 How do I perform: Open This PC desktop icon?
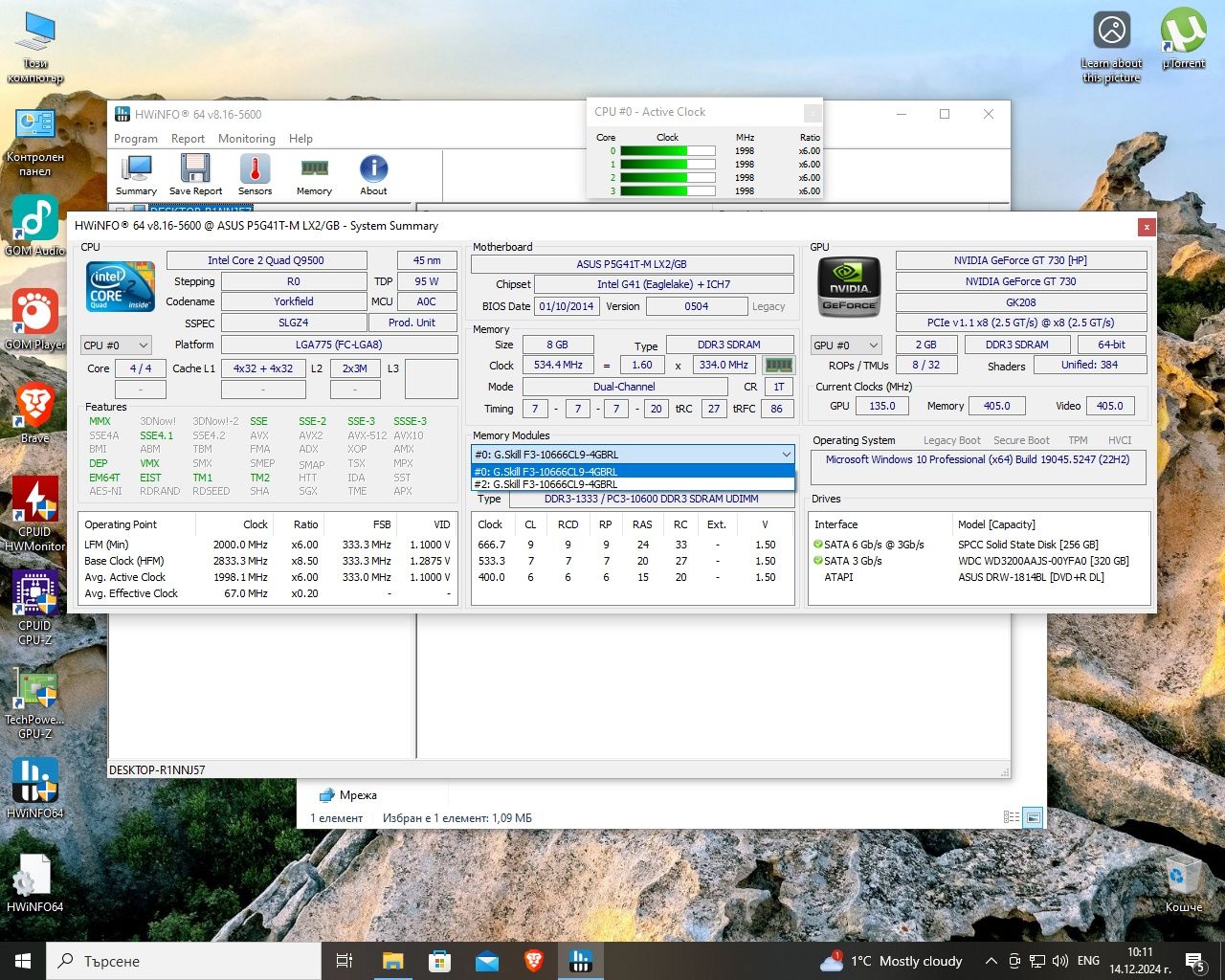pyautogui.click(x=35, y=48)
